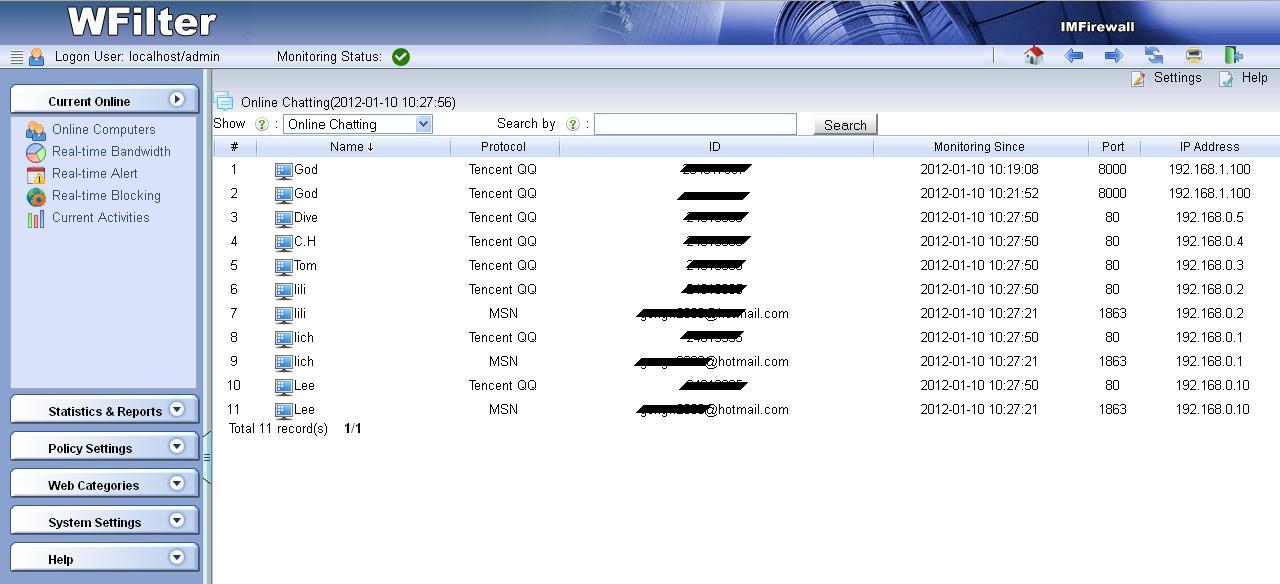Click the Home icon in toolbar
Viewport: 1280px width, 584px height.
pos(1034,56)
